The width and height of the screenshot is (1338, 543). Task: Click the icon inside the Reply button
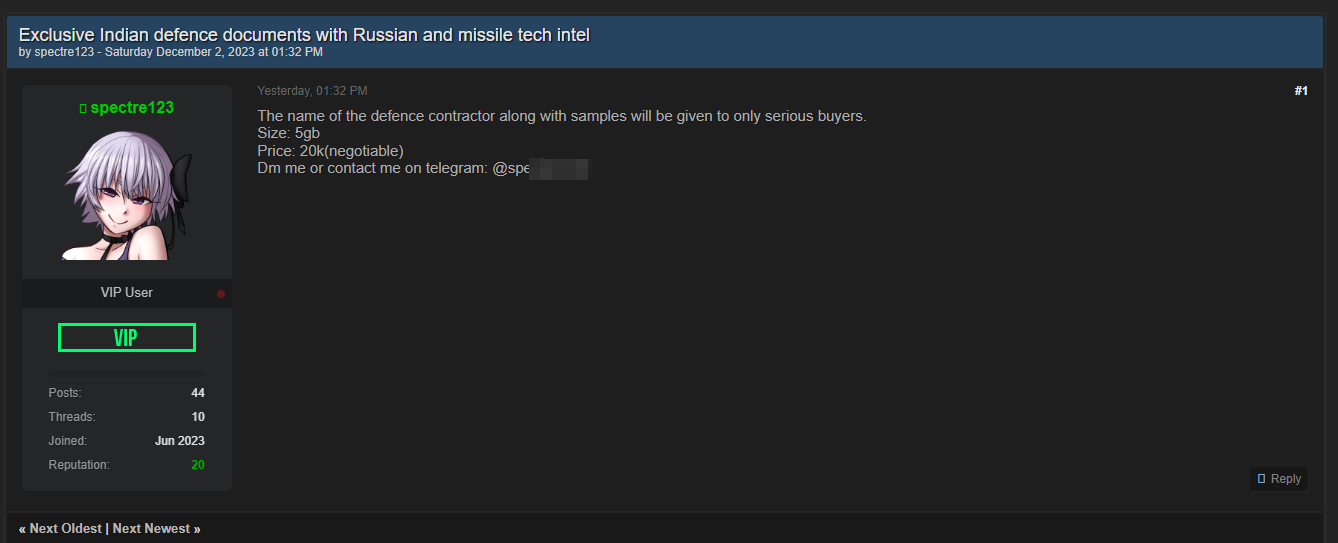click(x=1261, y=479)
